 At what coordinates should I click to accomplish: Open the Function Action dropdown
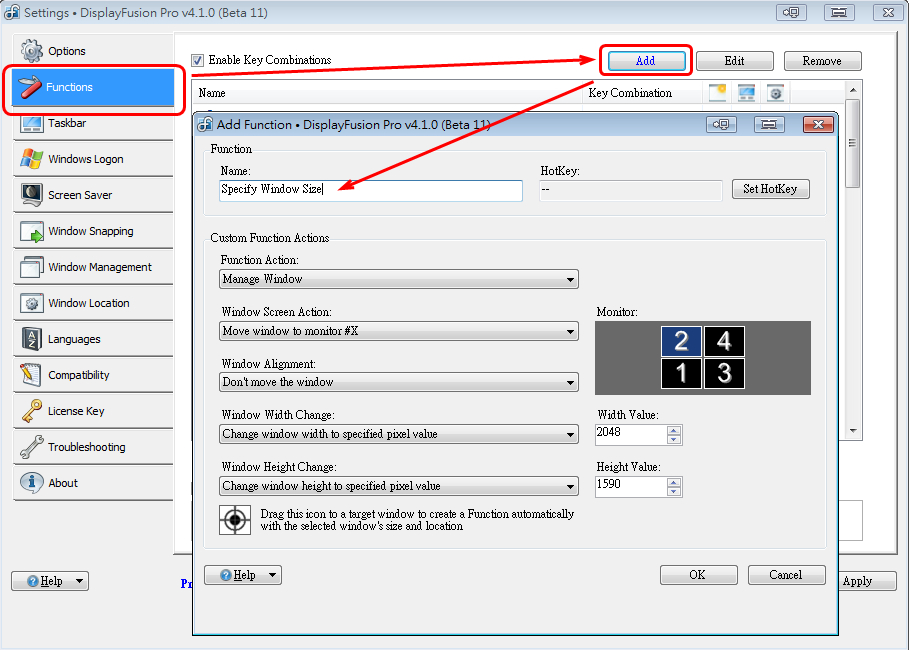tap(399, 279)
